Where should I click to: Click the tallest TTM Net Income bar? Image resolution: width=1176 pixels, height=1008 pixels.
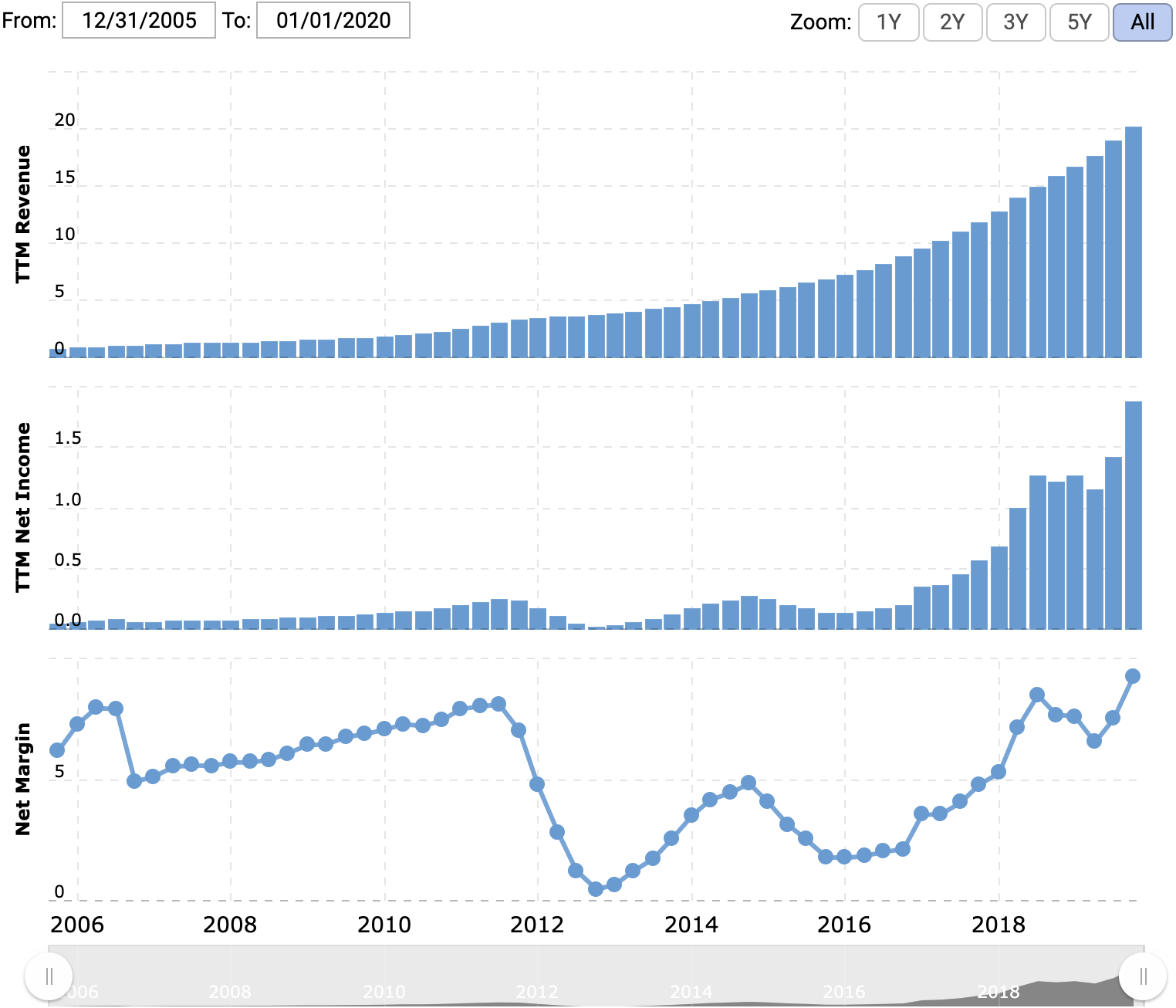click(x=1134, y=515)
